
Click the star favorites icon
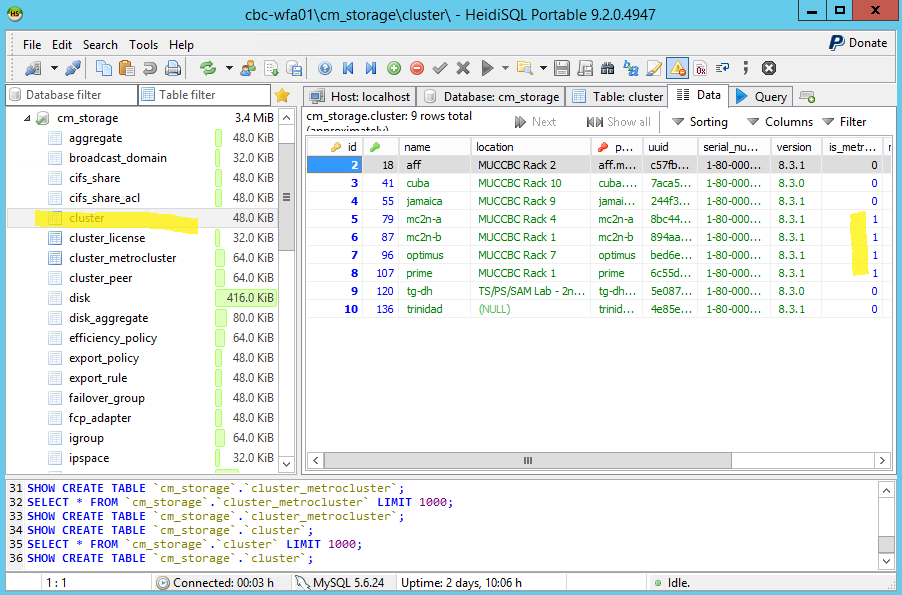283,95
